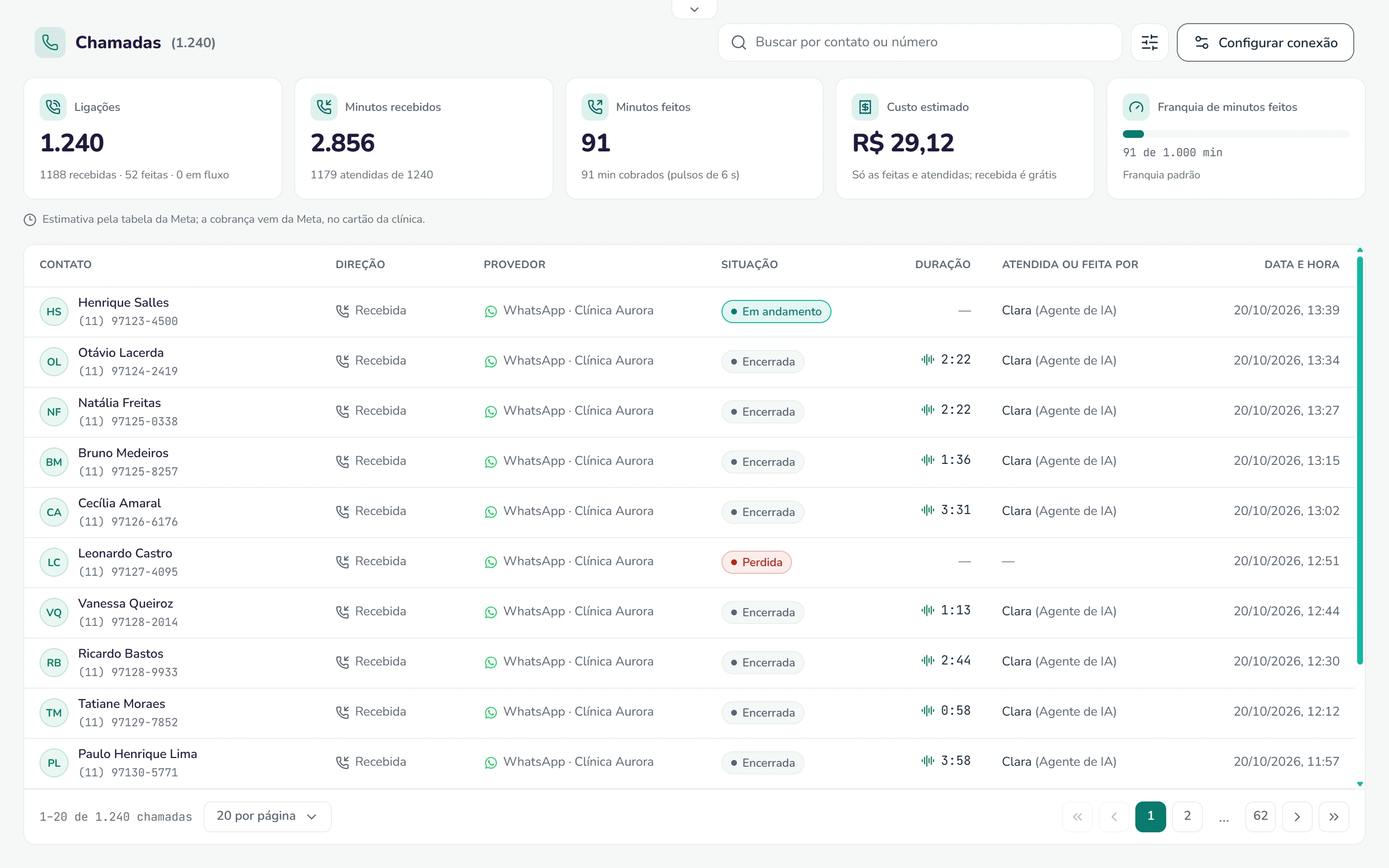
Task: Sort by the DATA E HORA column header
Action: pyautogui.click(x=1302, y=265)
